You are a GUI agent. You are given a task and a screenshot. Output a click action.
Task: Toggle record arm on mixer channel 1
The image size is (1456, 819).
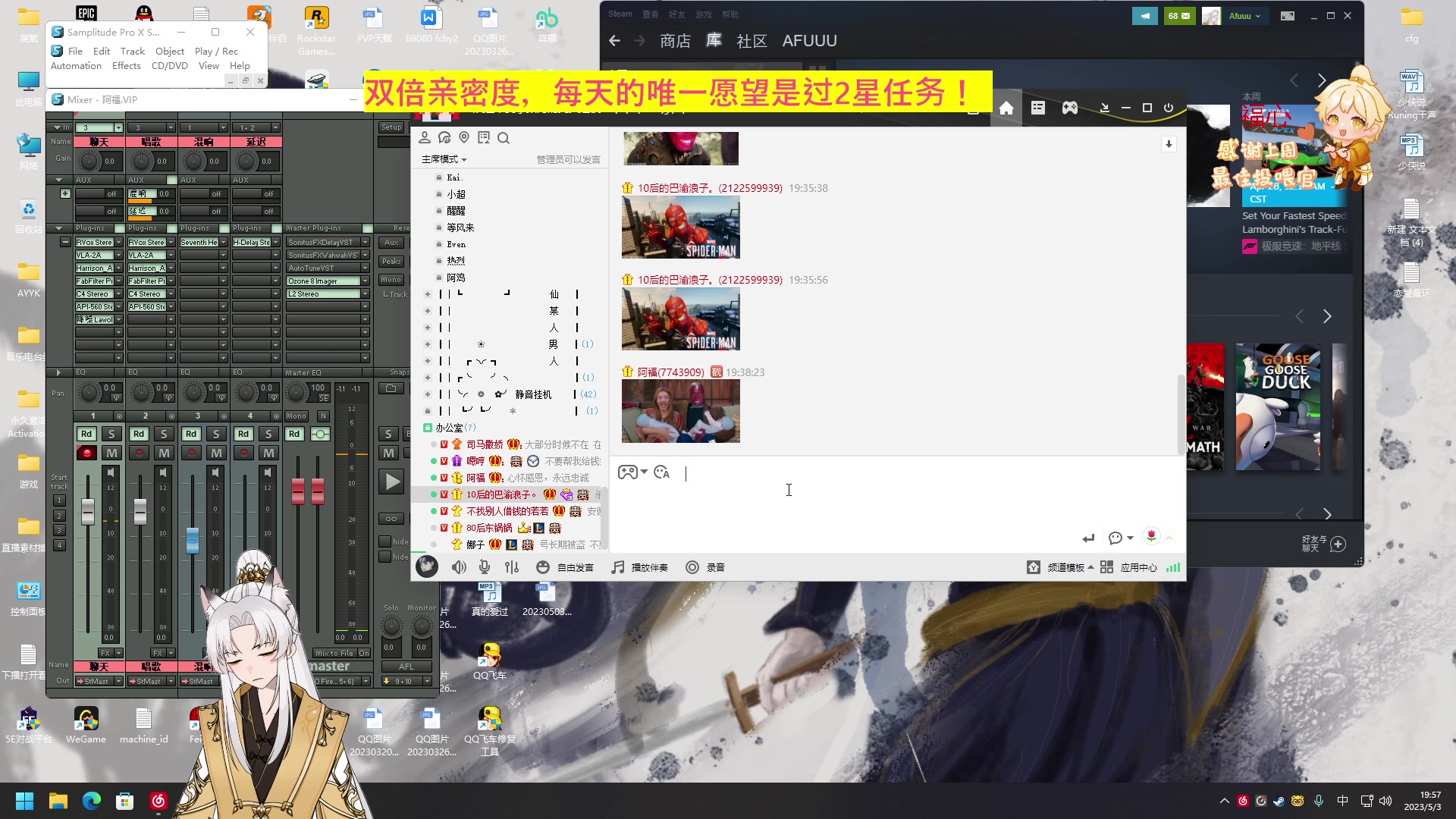click(x=86, y=453)
